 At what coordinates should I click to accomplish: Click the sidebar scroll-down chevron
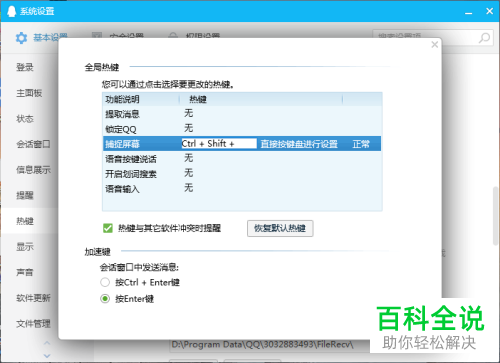[x=47, y=355]
